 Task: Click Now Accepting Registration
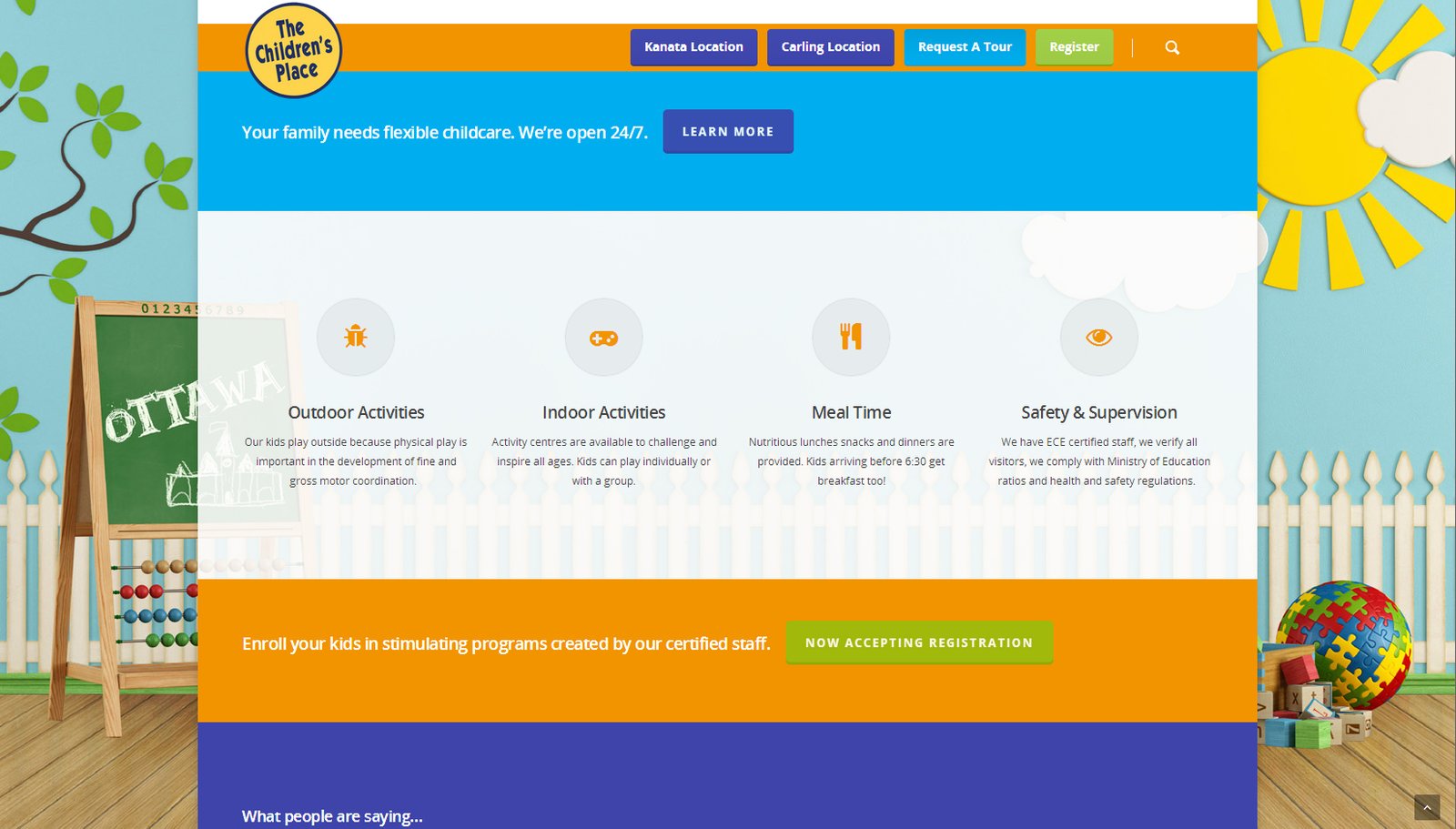coord(918,642)
